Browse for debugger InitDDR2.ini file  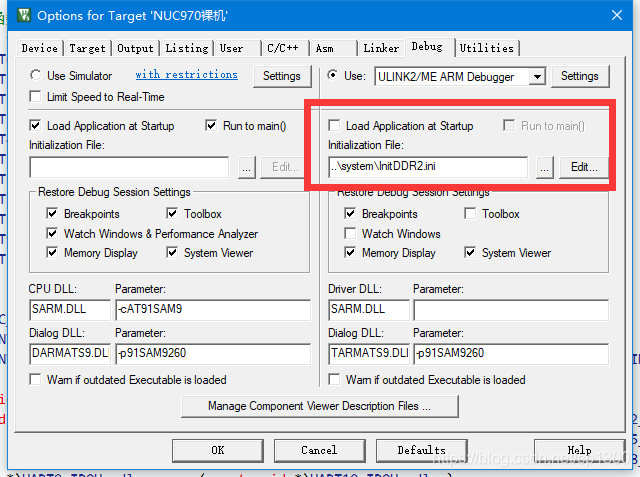(544, 167)
